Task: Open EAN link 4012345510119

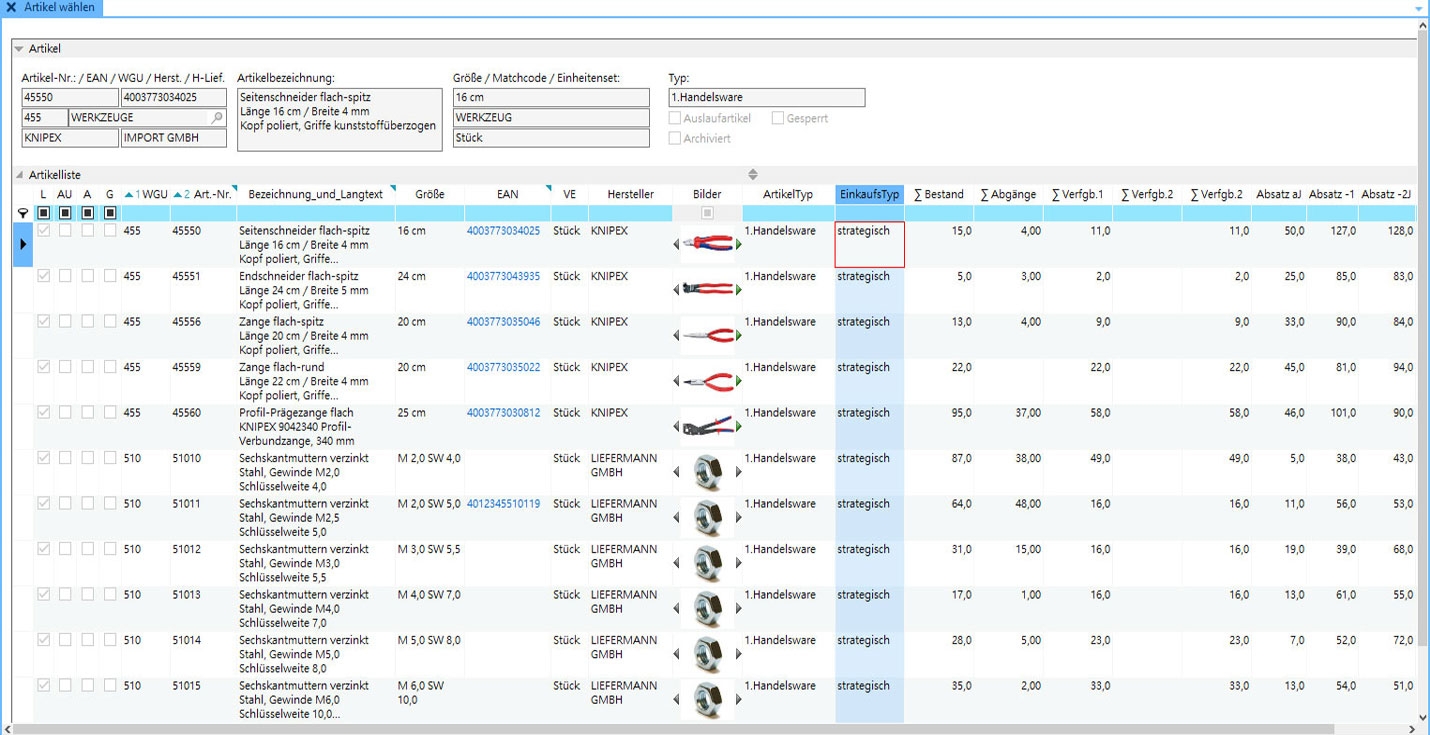Action: 503,504
